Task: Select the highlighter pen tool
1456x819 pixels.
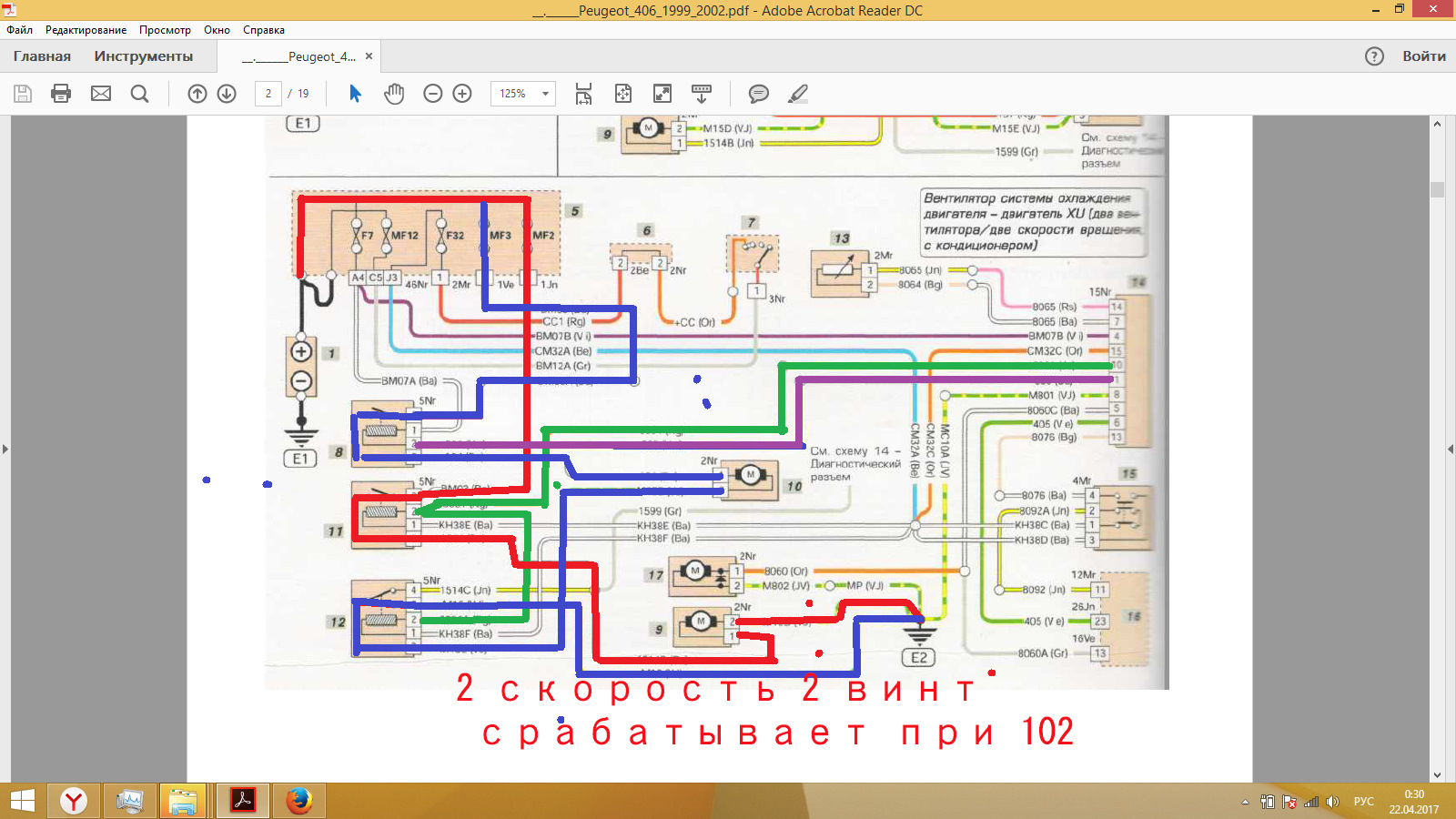Action: (798, 94)
